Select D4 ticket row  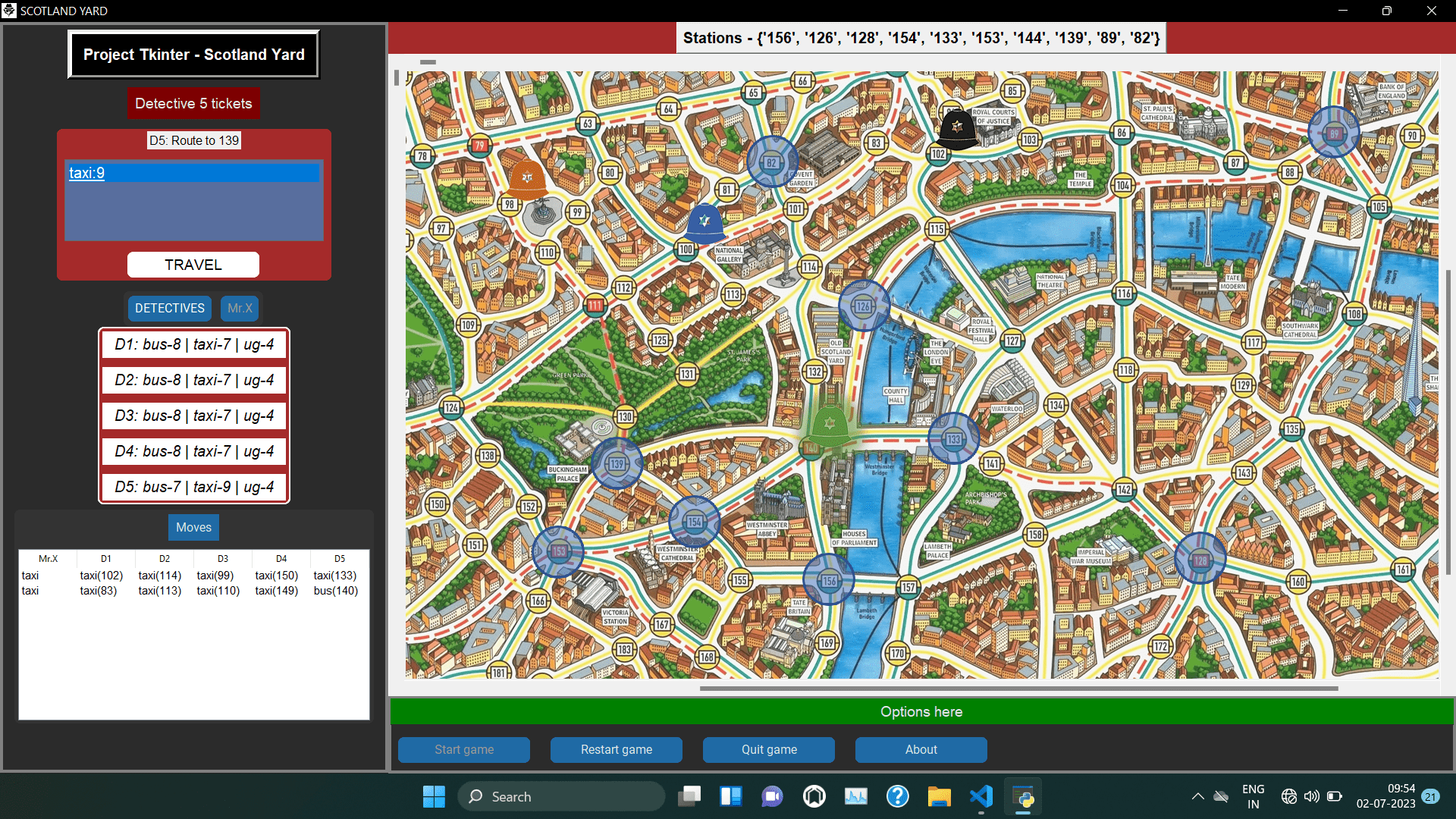194,451
